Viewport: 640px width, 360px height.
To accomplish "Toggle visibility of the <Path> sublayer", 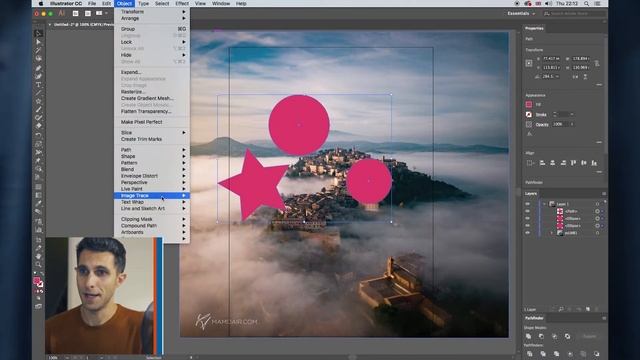I will pyautogui.click(x=528, y=211).
